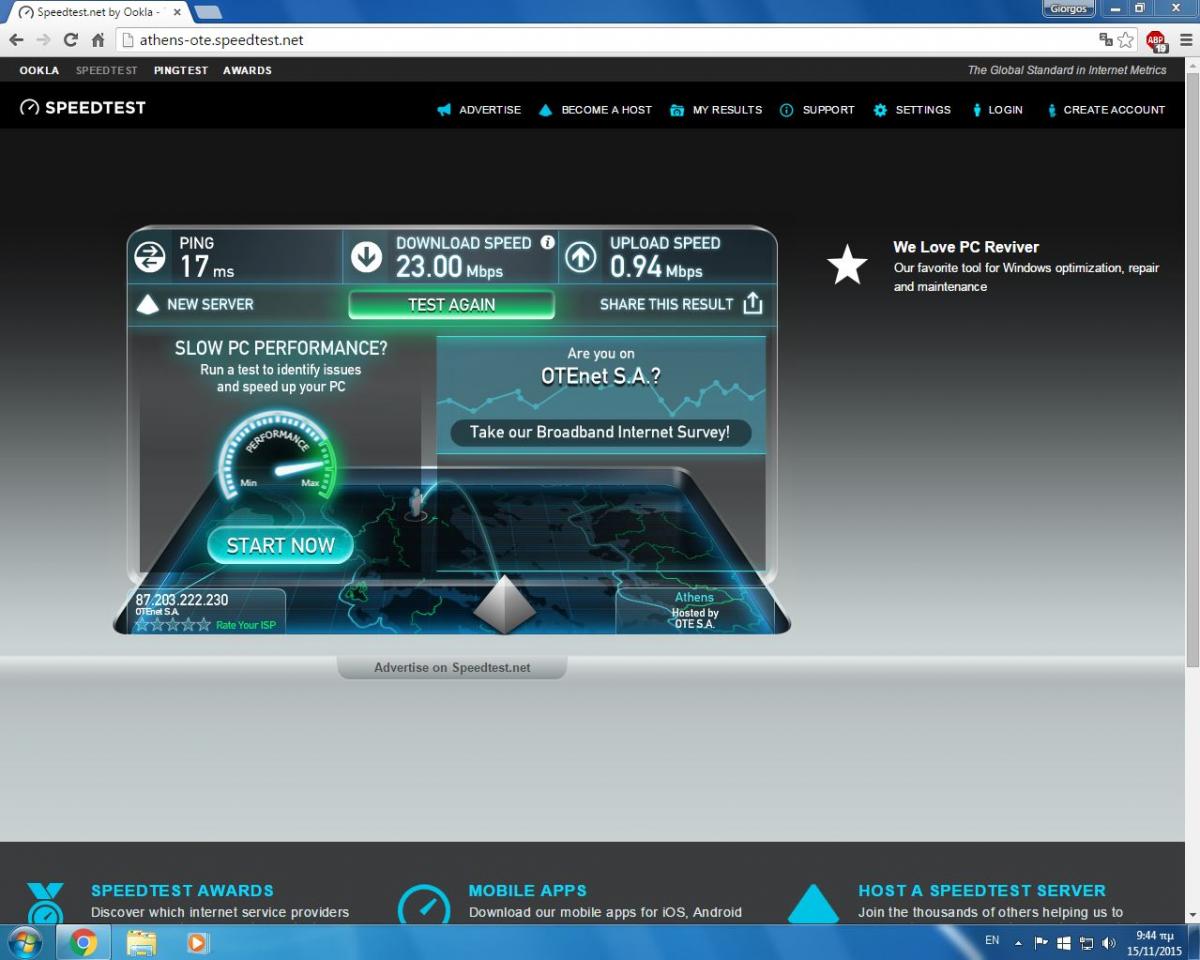Click the Speedtest gauge logo
Screen dimensions: 1200x960
click(x=30, y=107)
